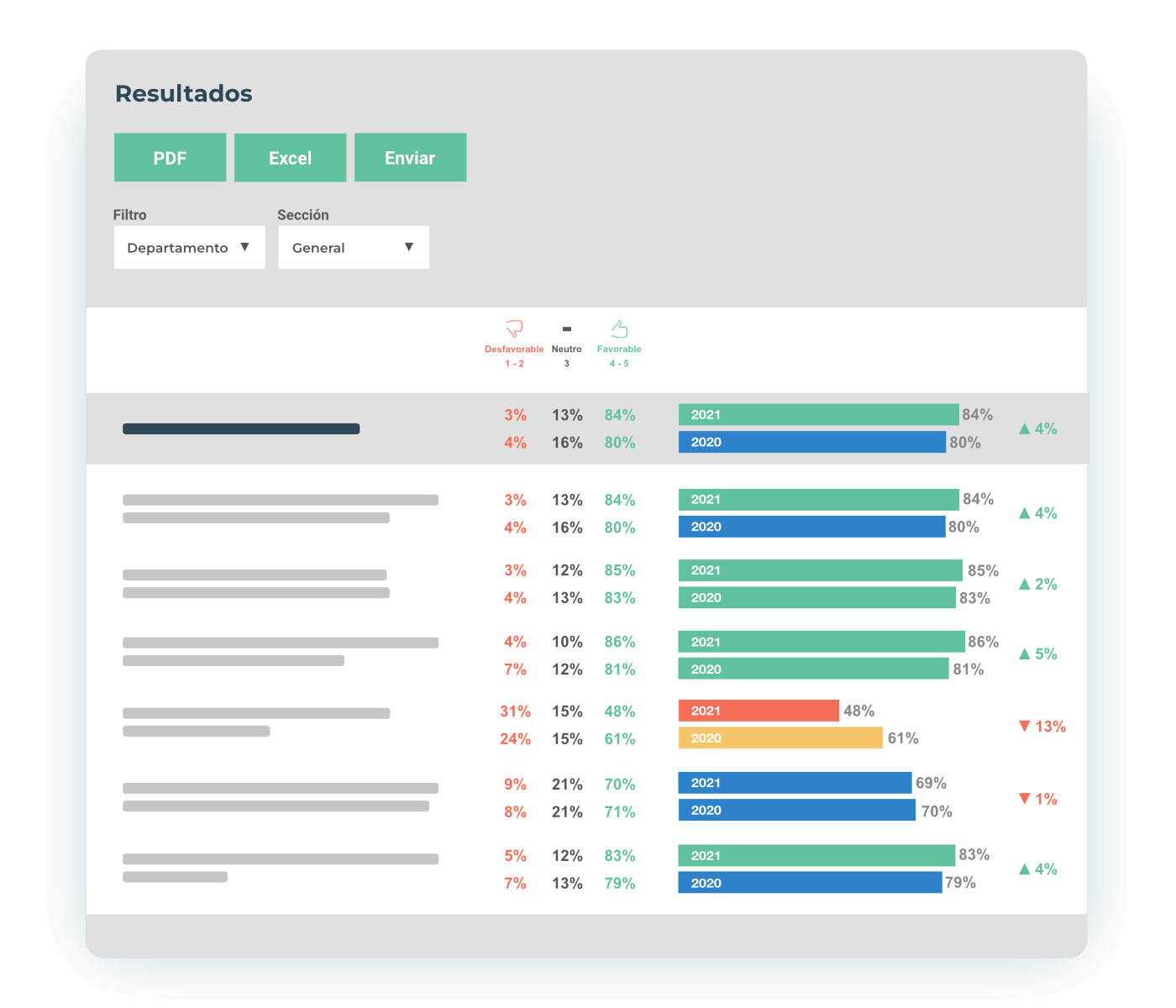1176x1008 pixels.
Task: Click the Sección label
Action: (x=303, y=215)
